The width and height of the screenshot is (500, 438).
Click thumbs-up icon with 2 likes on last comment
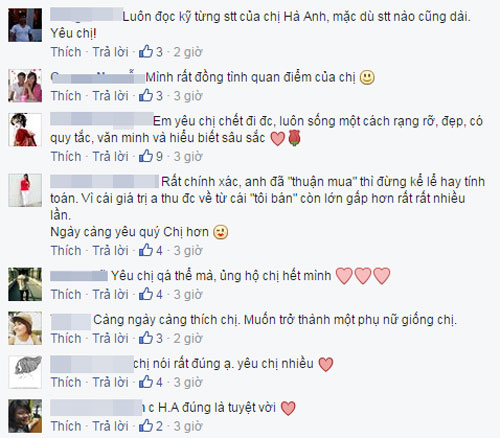click(x=146, y=426)
